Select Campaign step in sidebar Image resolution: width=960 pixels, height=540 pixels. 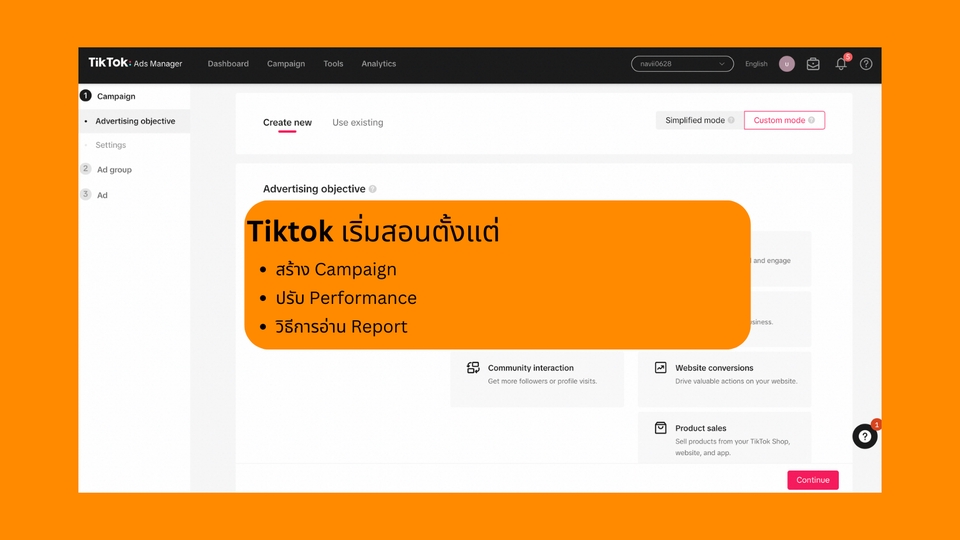(x=116, y=96)
